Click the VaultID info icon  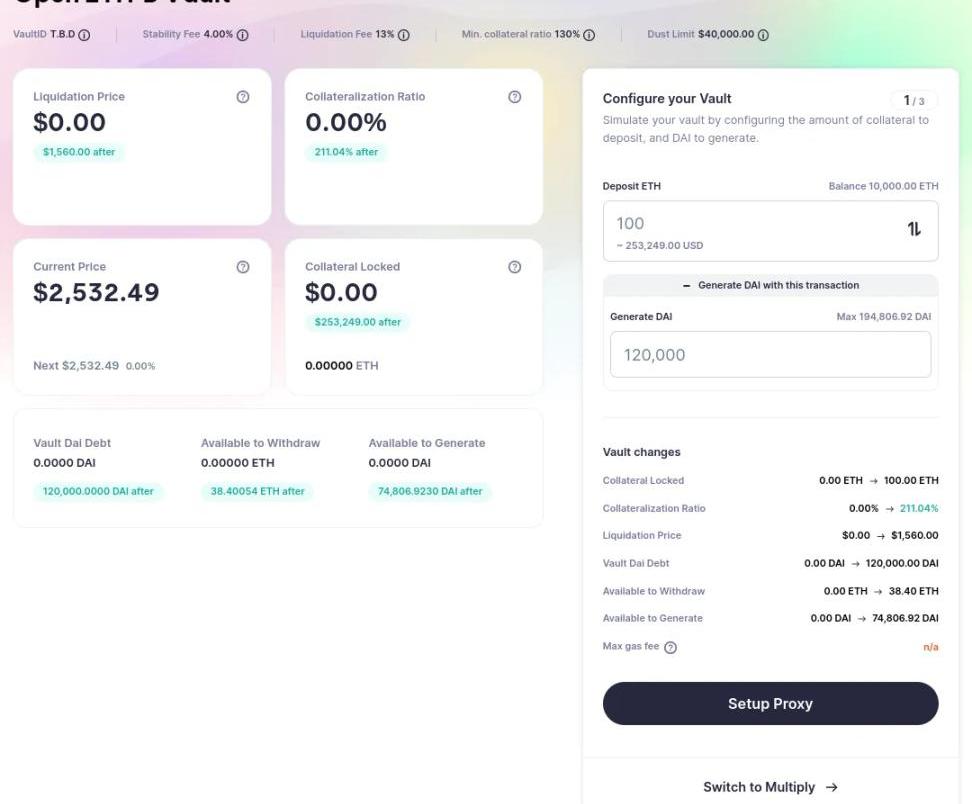[84, 35]
